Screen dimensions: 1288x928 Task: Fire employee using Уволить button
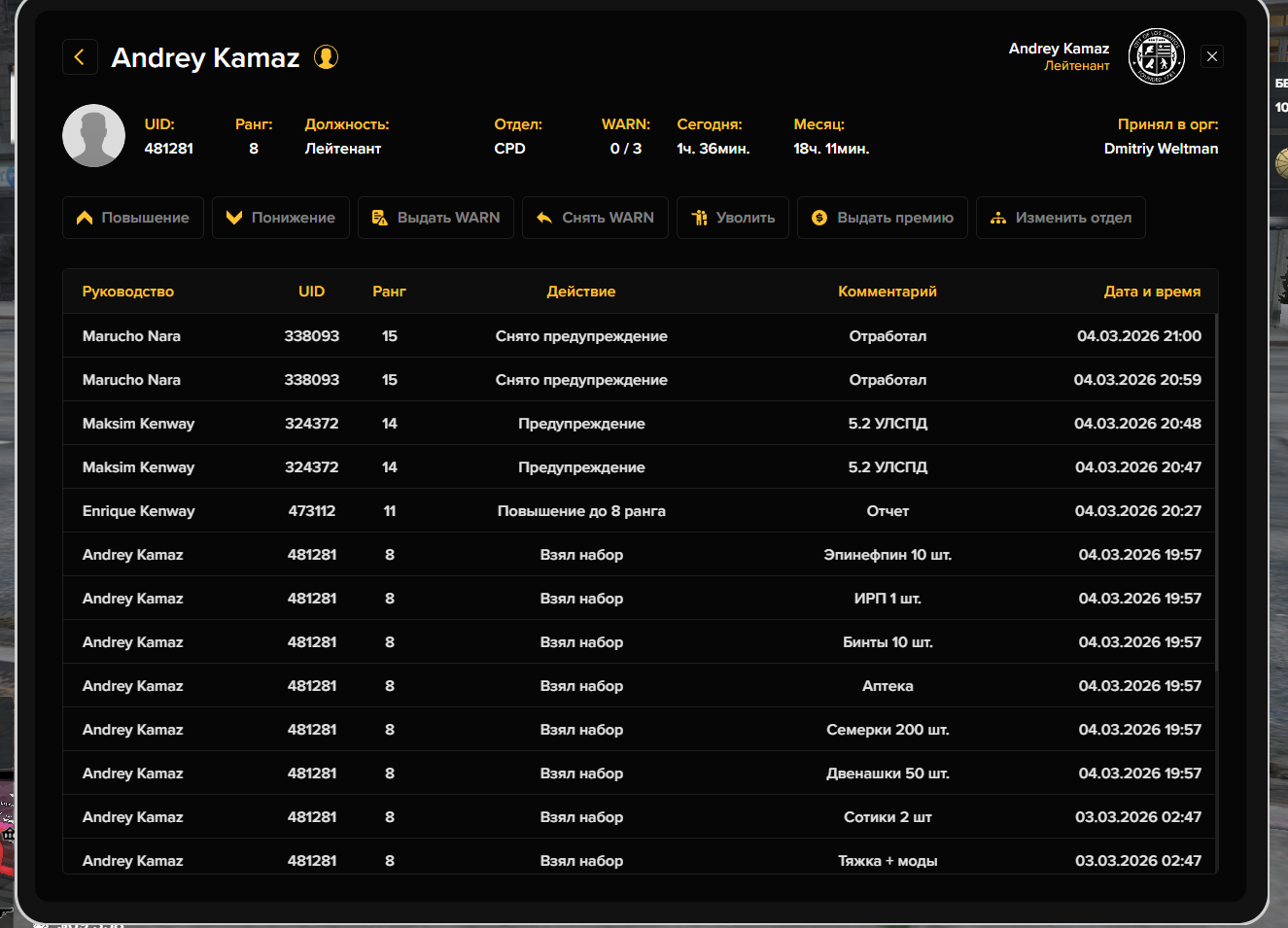733,218
